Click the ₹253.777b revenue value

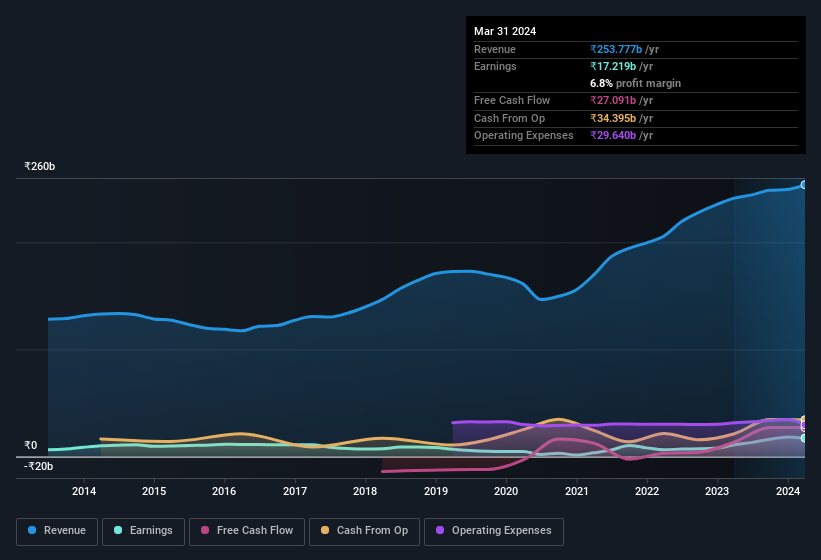(x=616, y=49)
